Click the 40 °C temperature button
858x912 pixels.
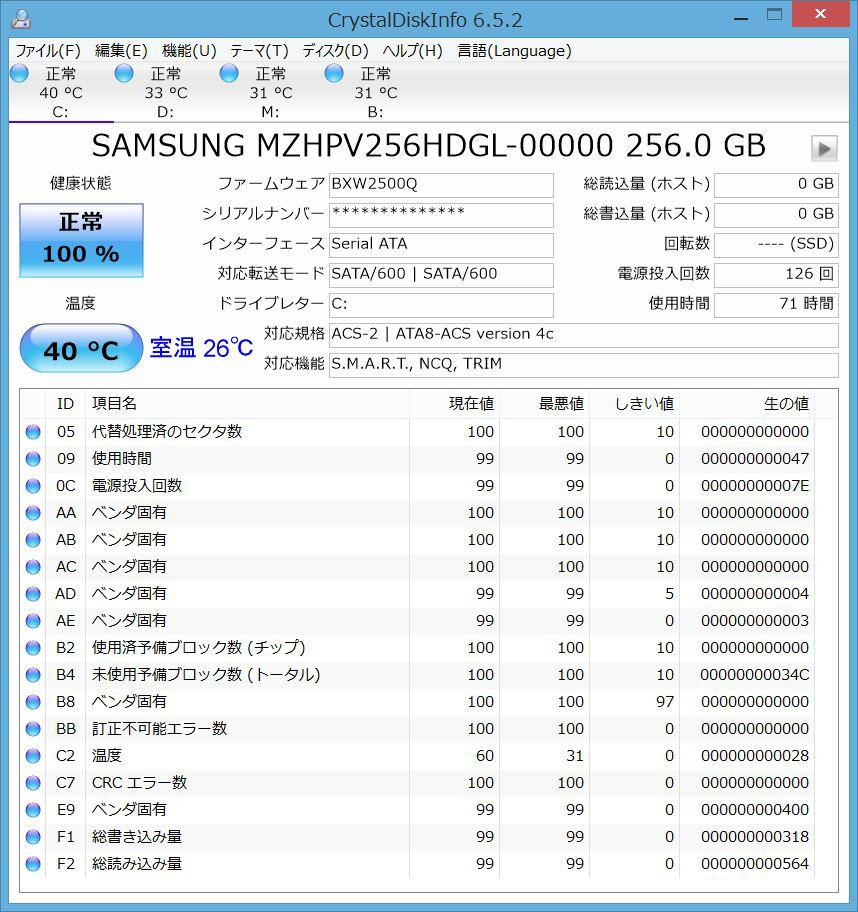[x=81, y=348]
